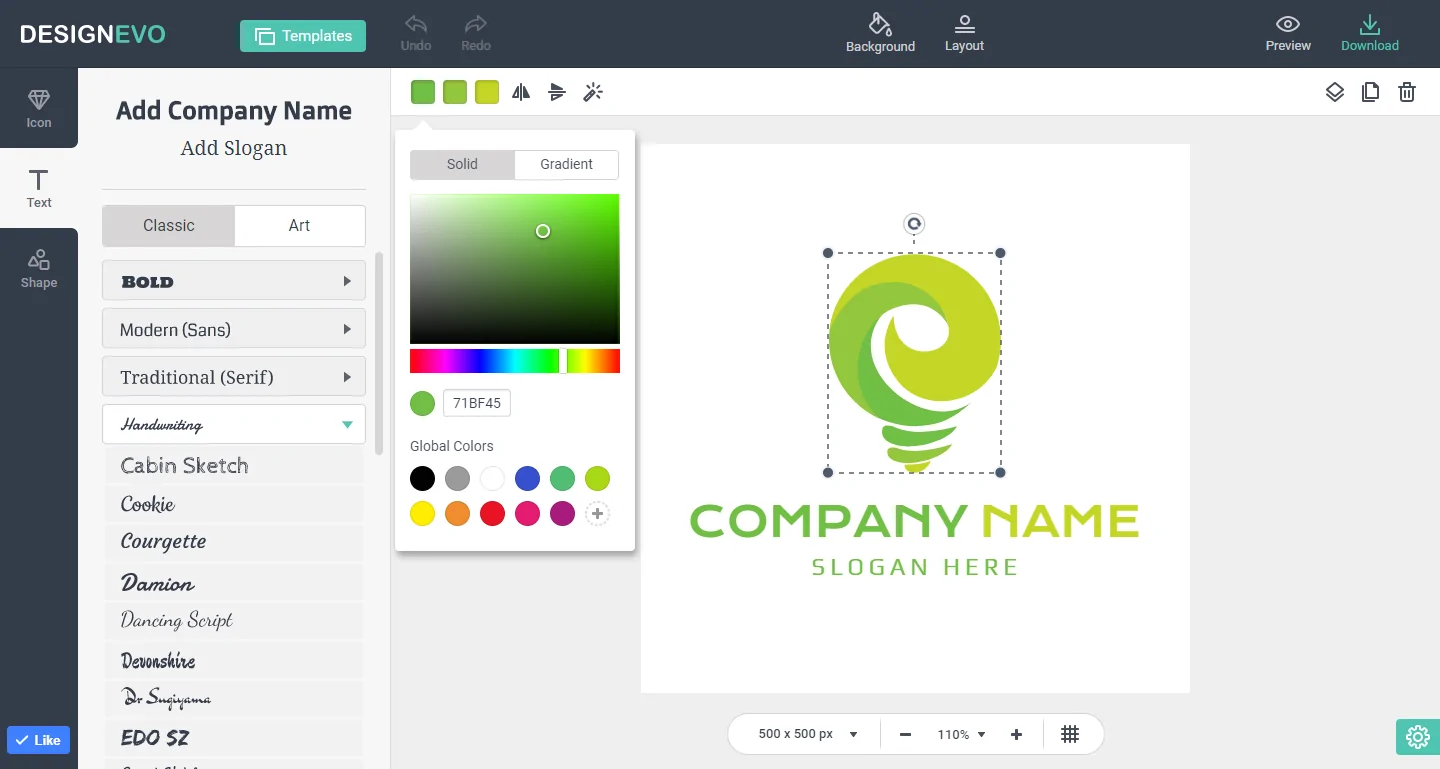Open the zoom percentage dropdown

pyautogui.click(x=959, y=733)
